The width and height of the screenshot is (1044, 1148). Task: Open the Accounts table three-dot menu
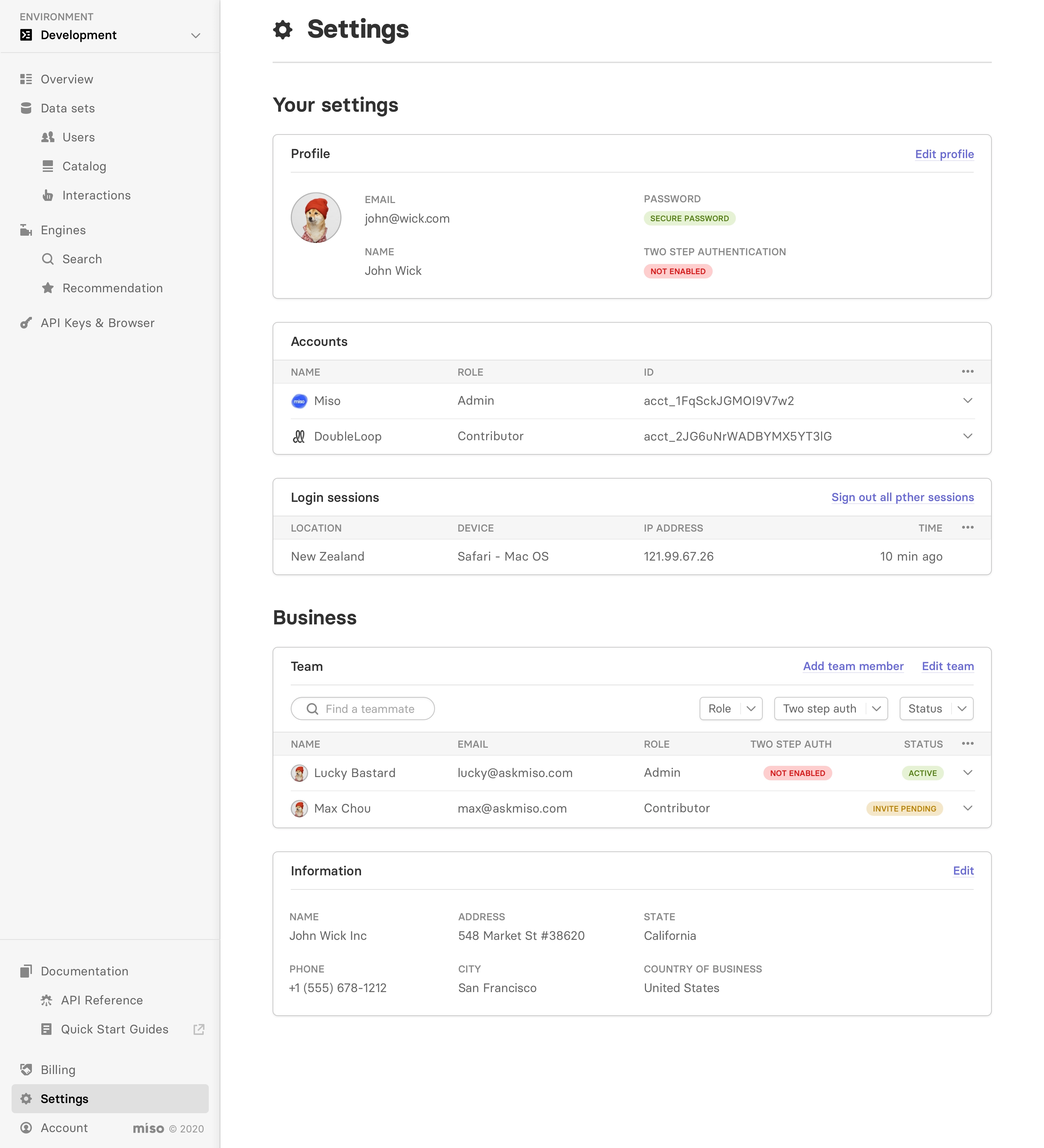click(x=968, y=371)
